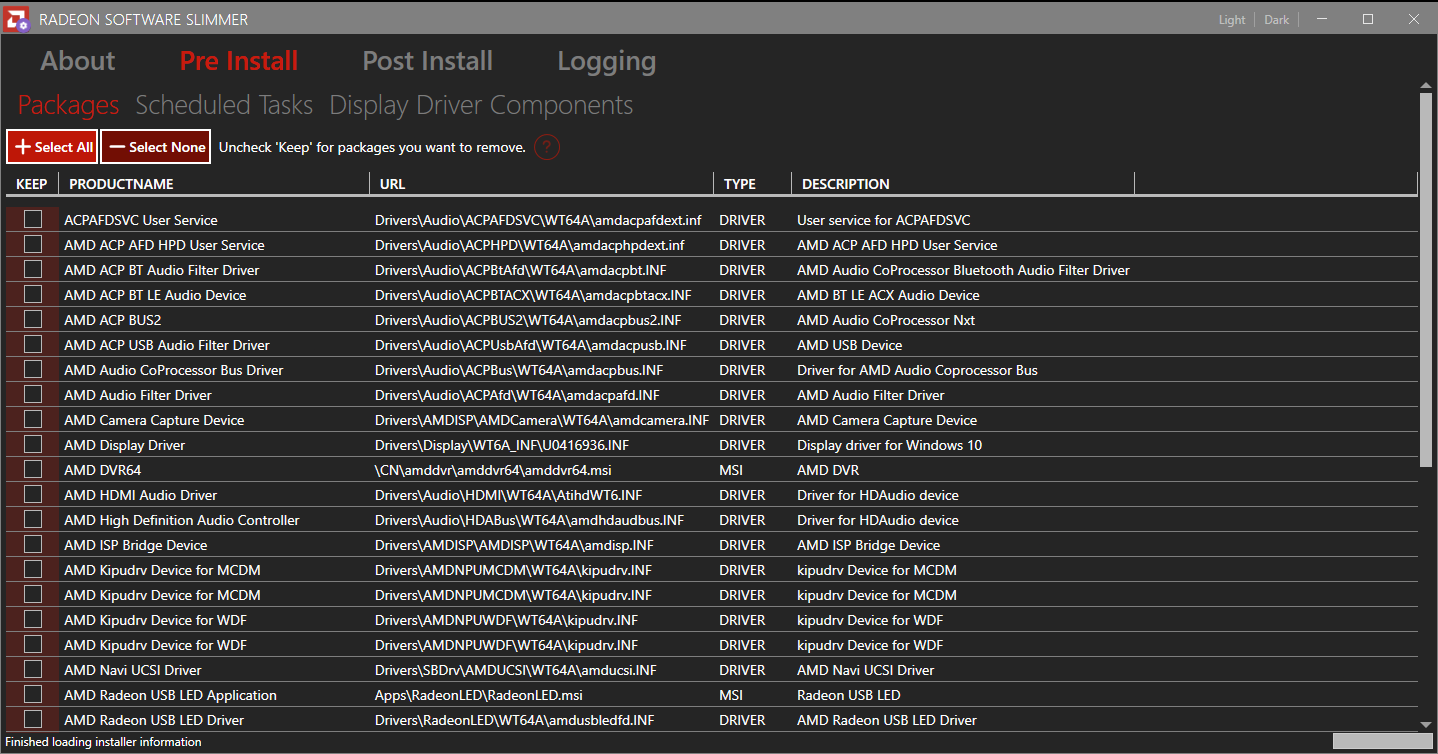Check Keep for AMD Camera Capture Device
The height and width of the screenshot is (754, 1438).
coord(33,419)
